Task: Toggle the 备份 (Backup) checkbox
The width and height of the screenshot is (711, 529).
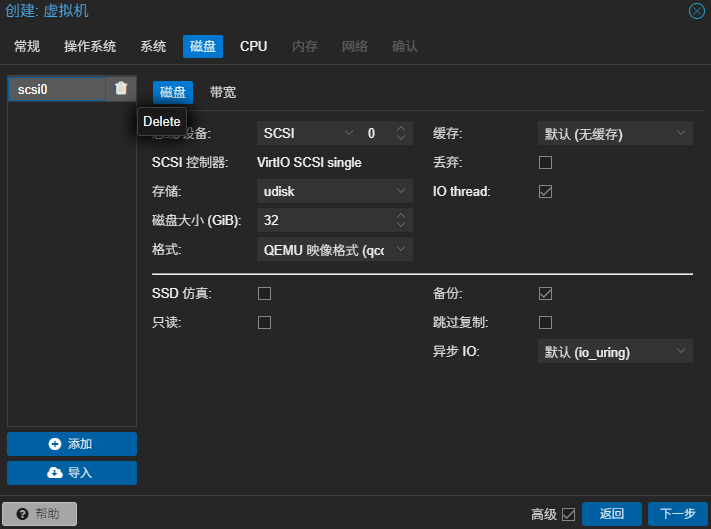Action: pyautogui.click(x=545, y=294)
